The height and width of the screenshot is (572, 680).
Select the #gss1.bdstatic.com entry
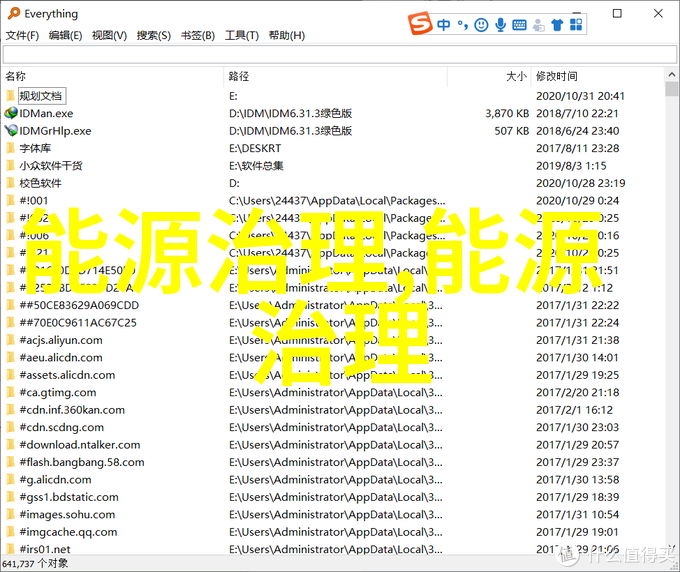[x=69, y=497]
